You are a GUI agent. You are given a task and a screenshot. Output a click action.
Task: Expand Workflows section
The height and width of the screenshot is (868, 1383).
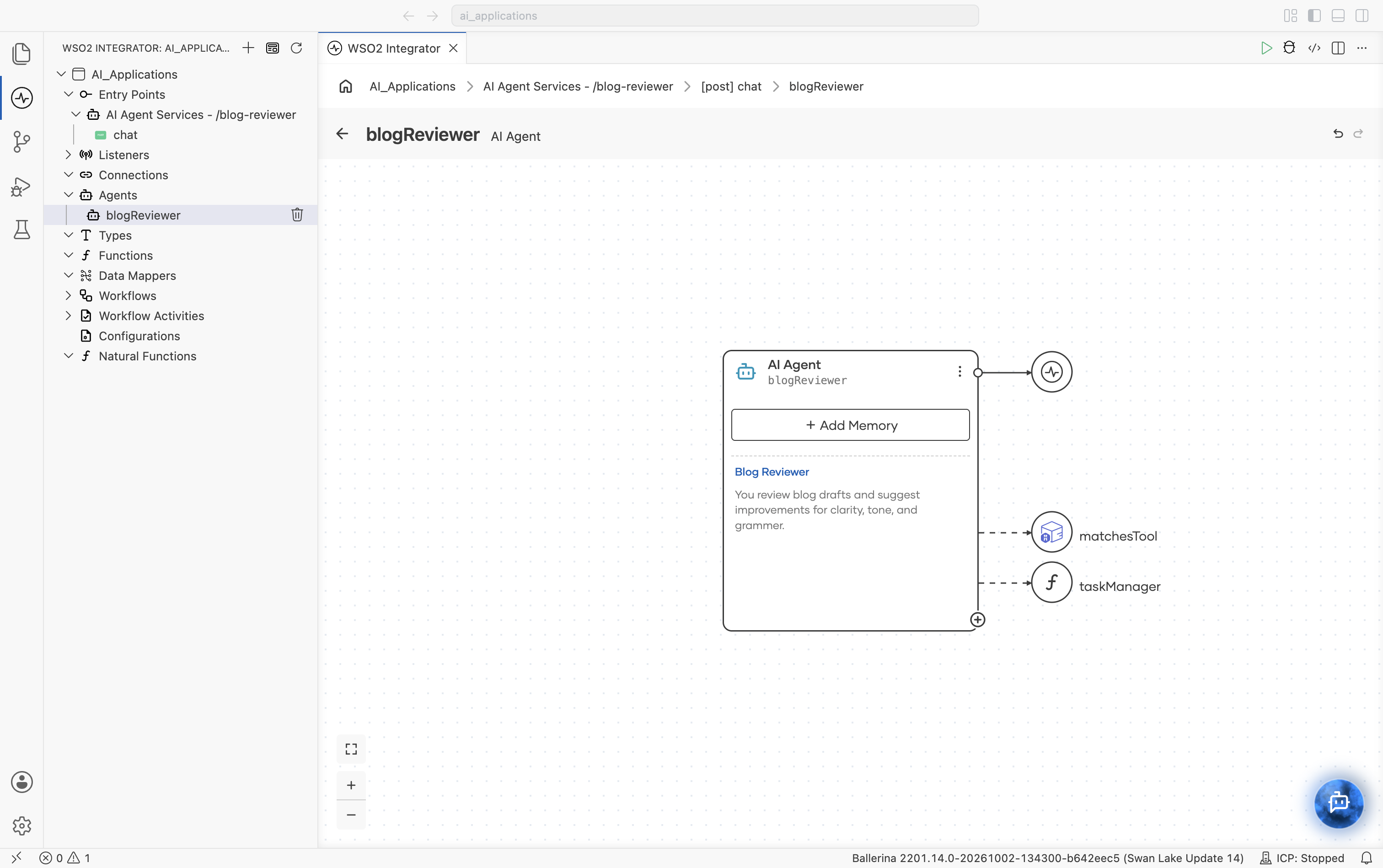click(x=68, y=295)
